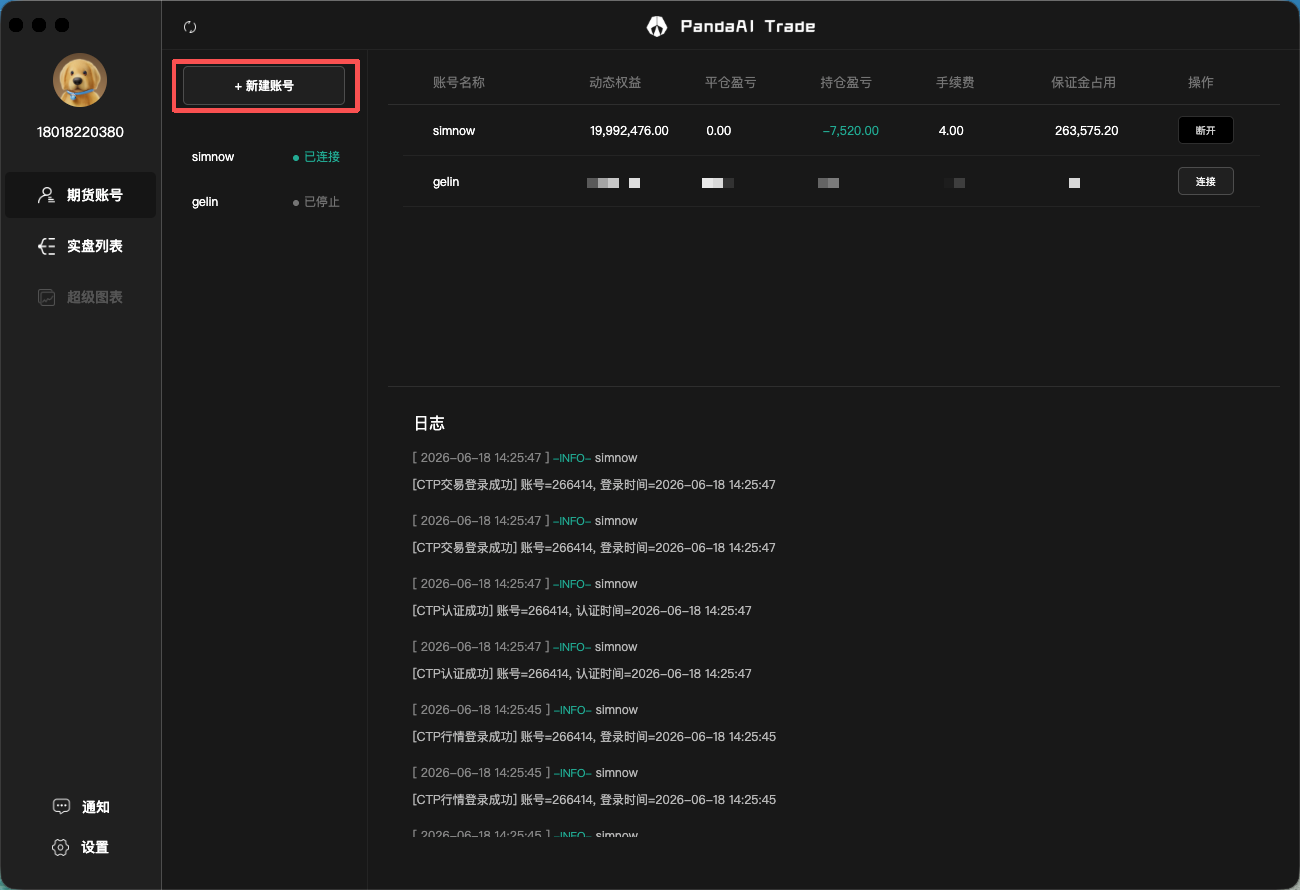The image size is (1300, 890).
Task: Click the refresh icon in title bar
Action: tap(190, 27)
